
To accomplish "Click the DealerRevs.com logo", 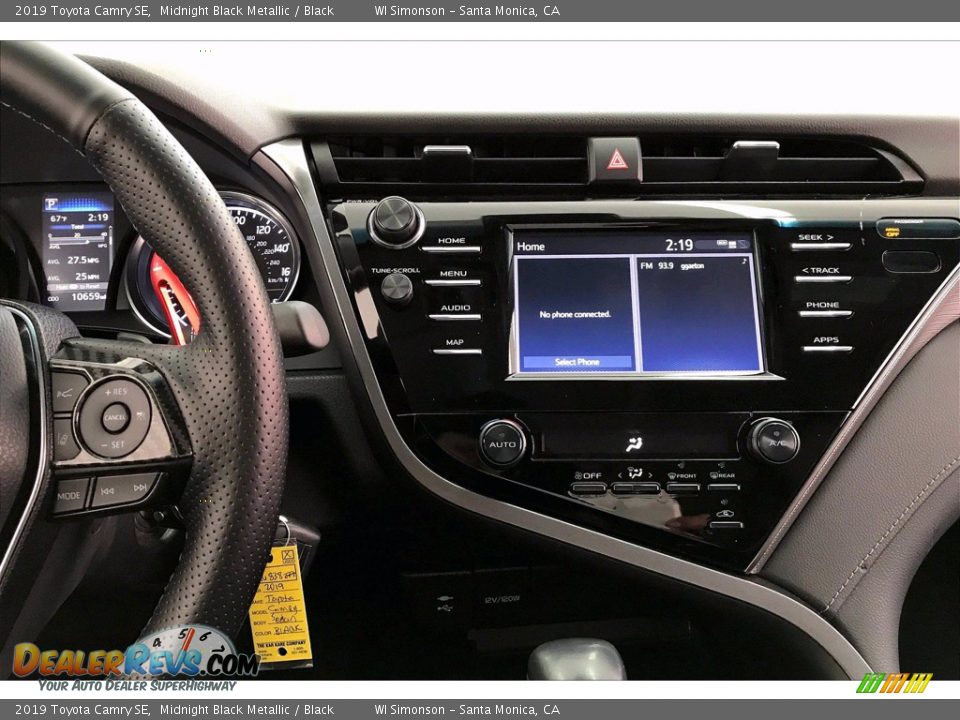I will [136, 659].
